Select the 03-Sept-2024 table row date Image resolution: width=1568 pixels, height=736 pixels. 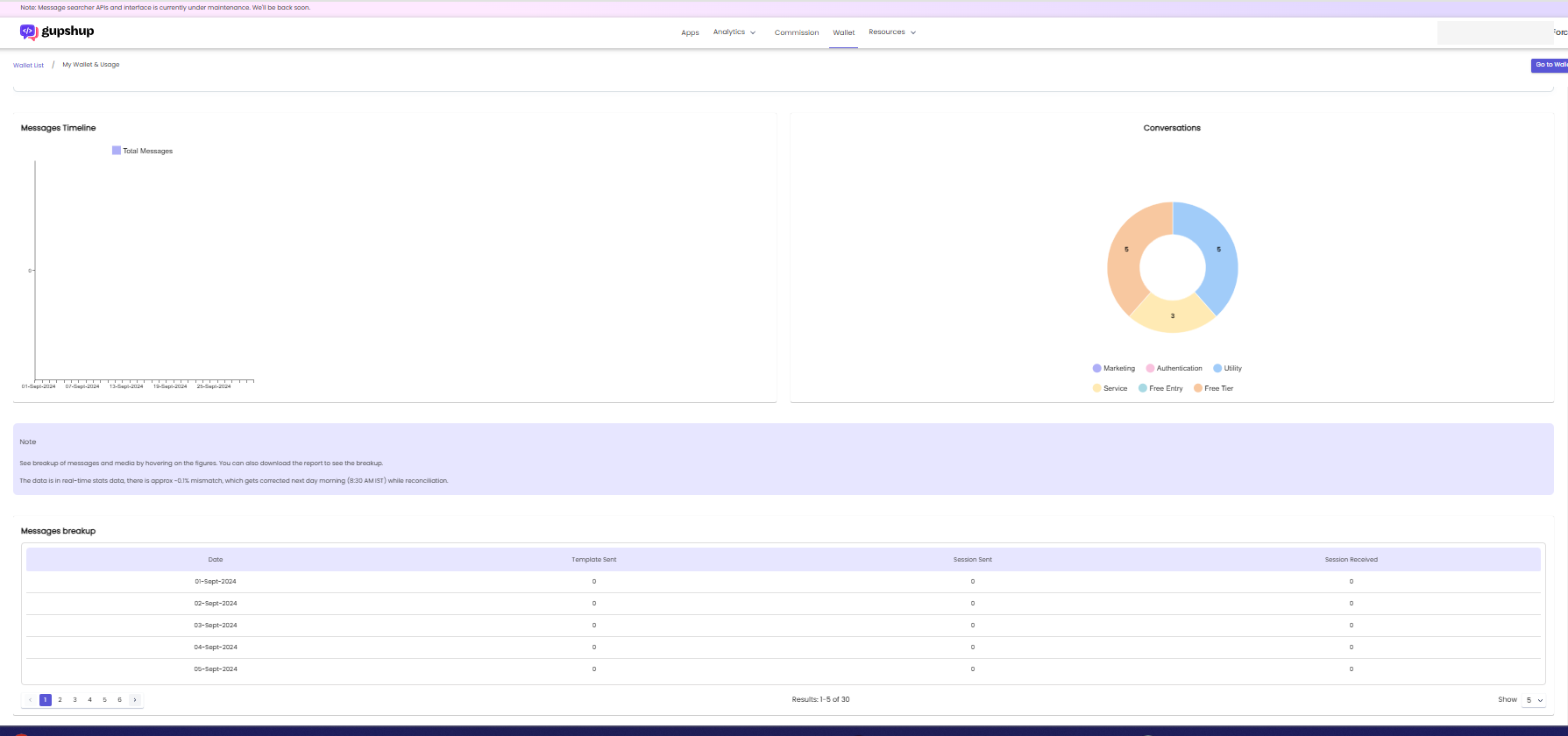[216, 626]
